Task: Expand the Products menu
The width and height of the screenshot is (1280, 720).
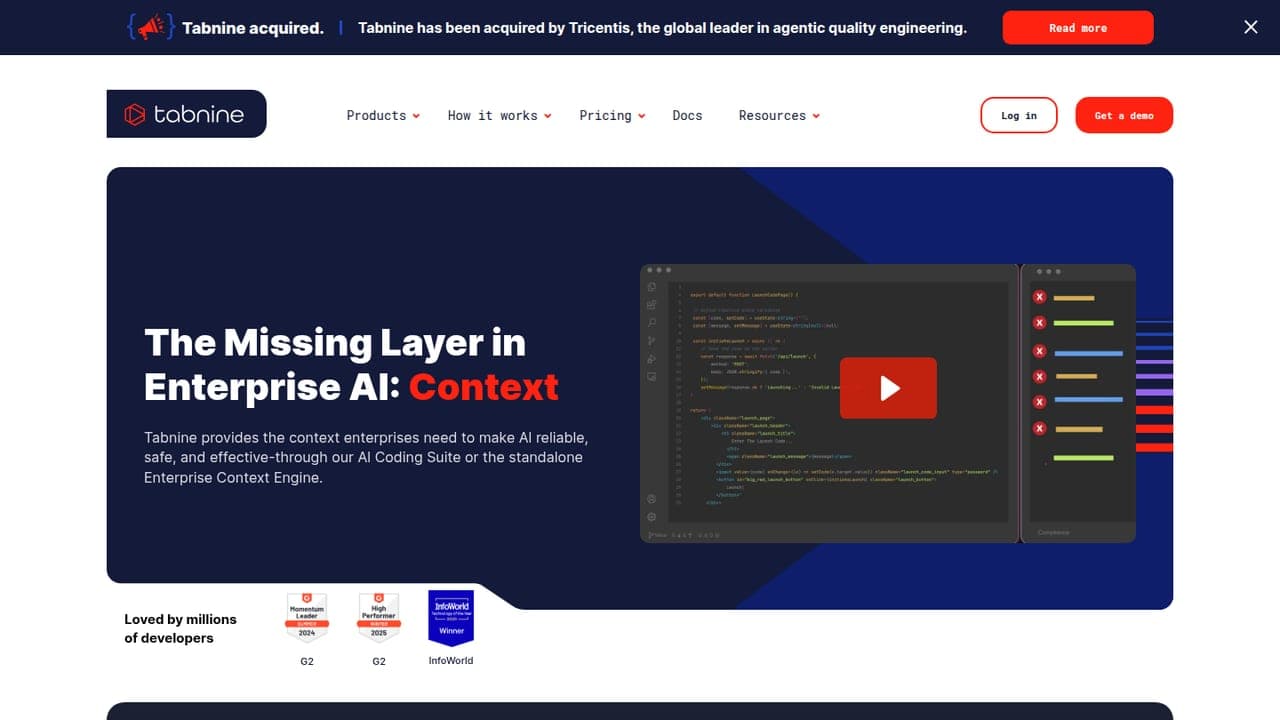Action: 383,115
